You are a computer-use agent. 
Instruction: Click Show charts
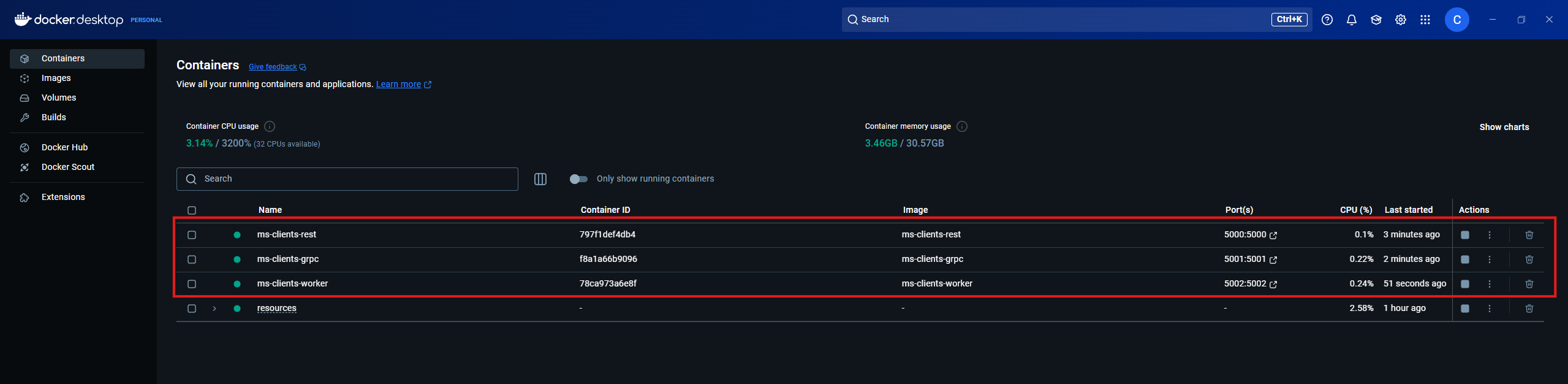click(1504, 127)
